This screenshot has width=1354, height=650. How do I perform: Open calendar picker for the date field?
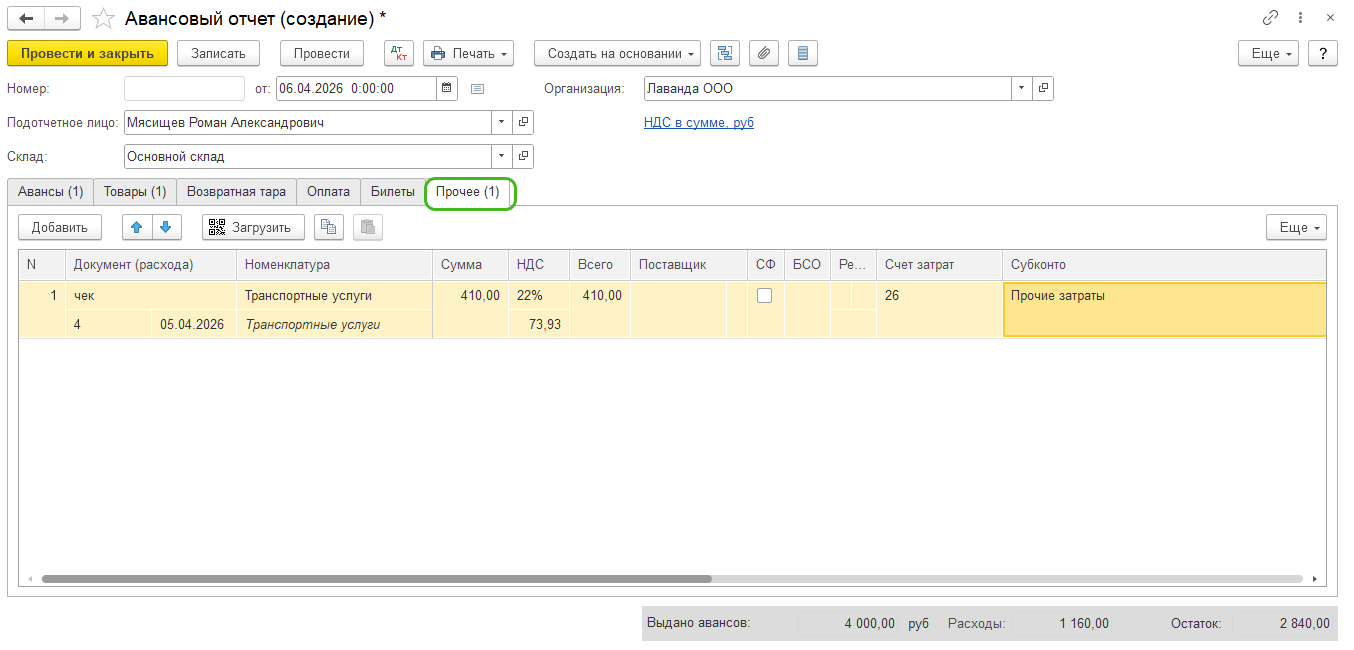[x=448, y=88]
